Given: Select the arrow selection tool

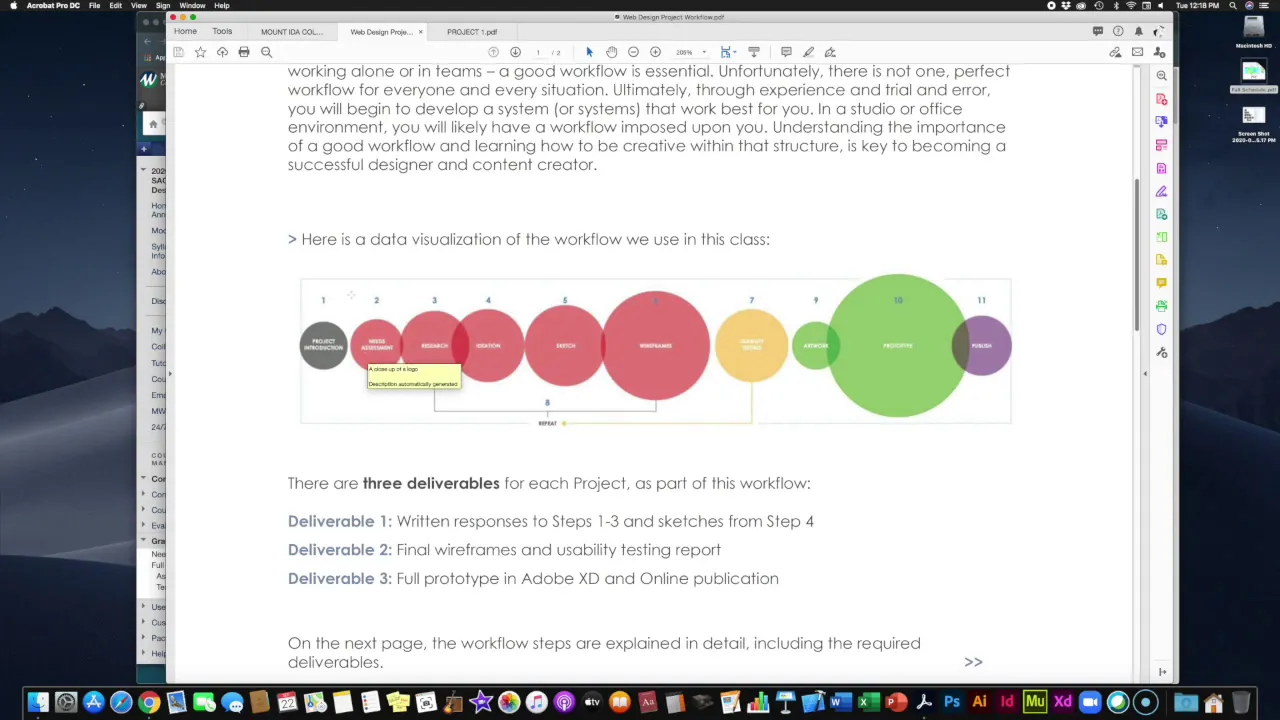Looking at the screenshot, I should click(589, 52).
